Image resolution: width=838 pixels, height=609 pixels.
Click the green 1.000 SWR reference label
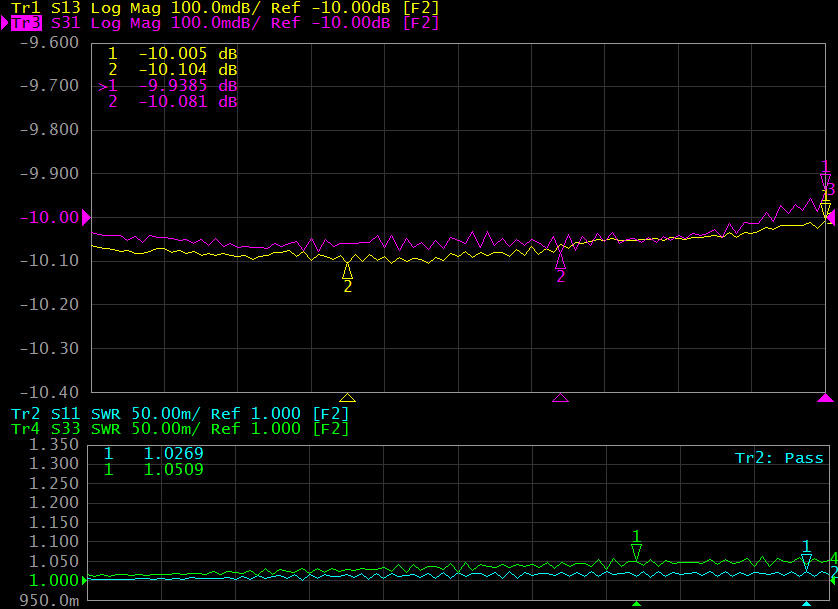point(53,580)
